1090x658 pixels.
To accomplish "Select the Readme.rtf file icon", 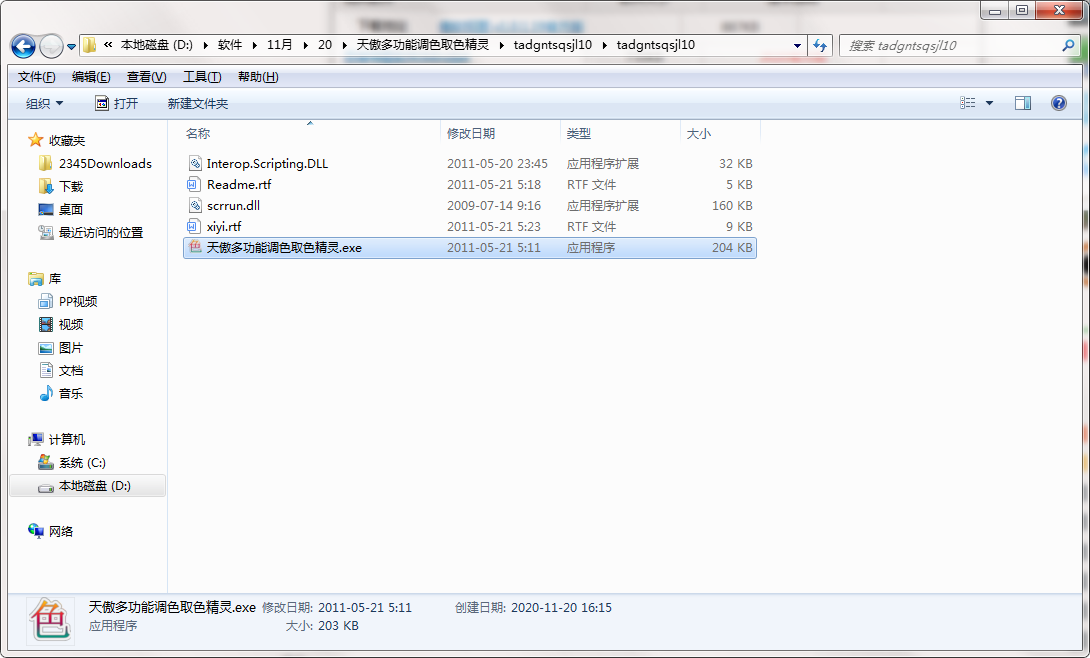I will coord(194,184).
